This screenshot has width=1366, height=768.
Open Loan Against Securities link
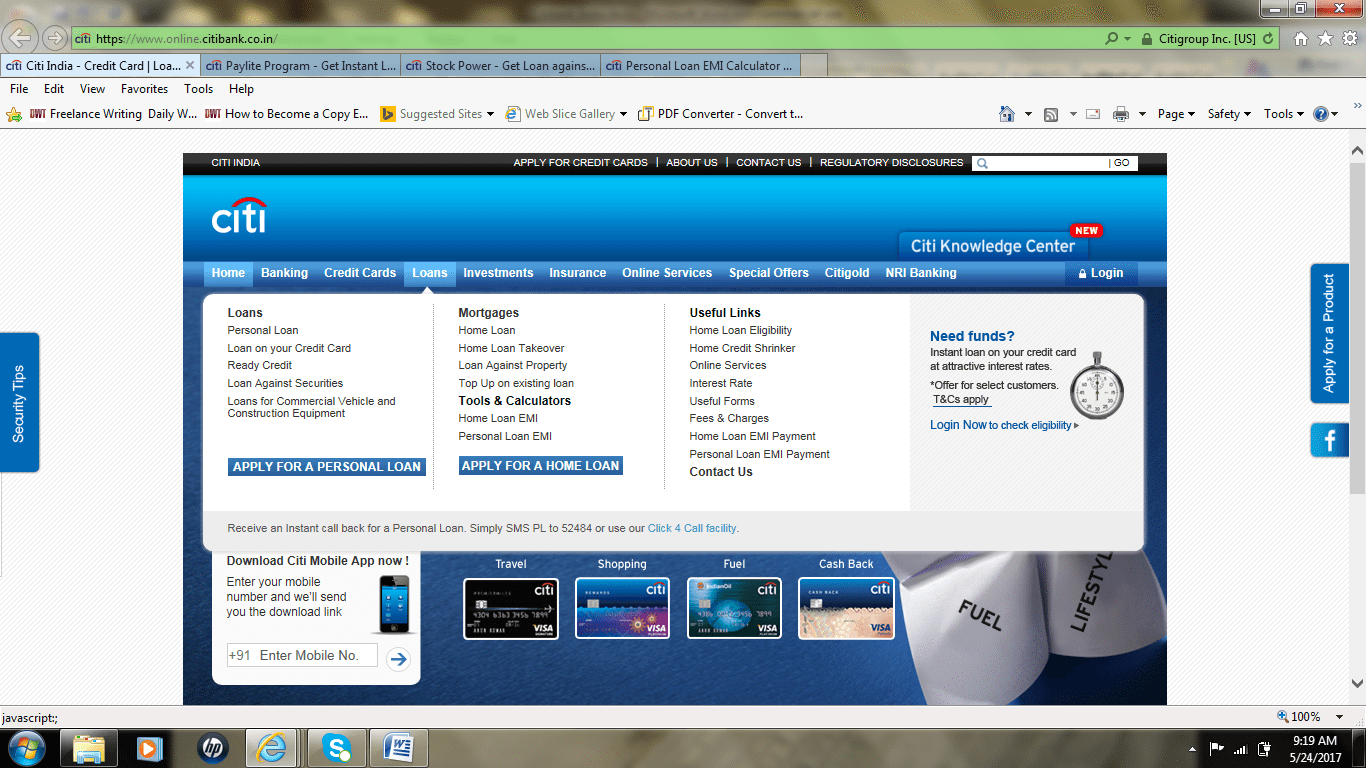[285, 383]
